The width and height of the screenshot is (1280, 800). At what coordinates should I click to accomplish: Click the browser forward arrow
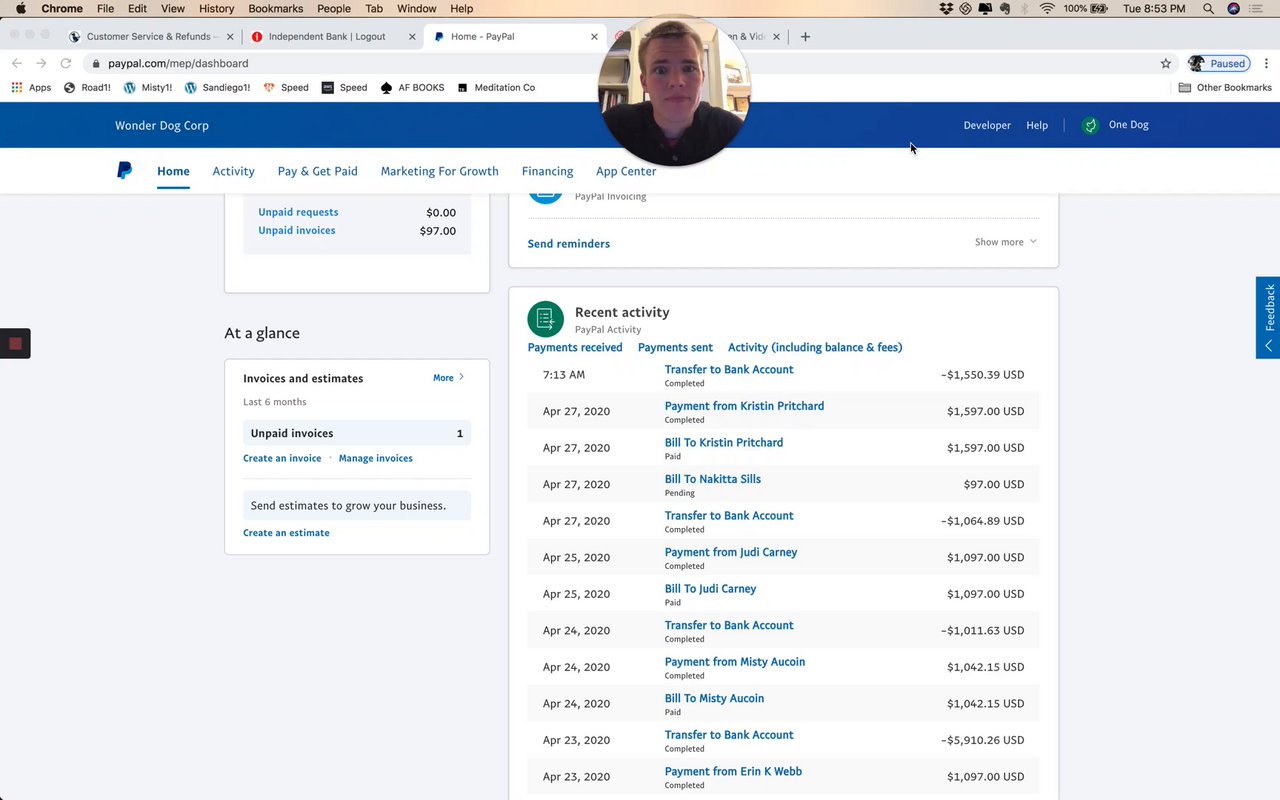pyautogui.click(x=41, y=63)
